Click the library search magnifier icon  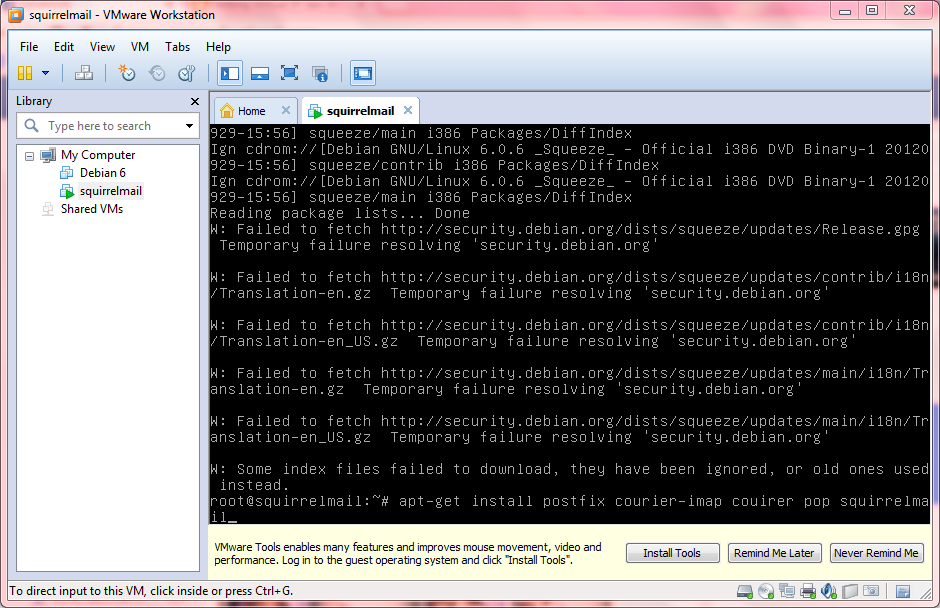[31, 125]
